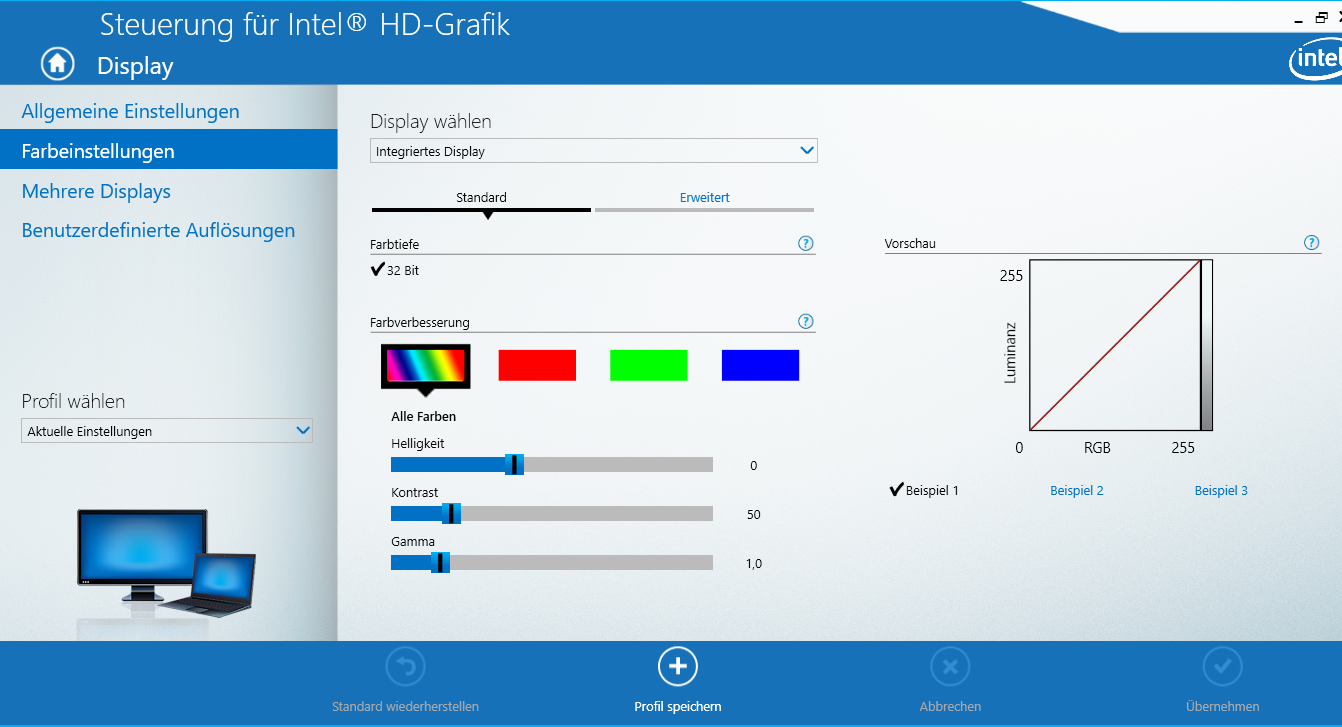
Task: Open help for Farbverbesserung section
Action: 805,321
